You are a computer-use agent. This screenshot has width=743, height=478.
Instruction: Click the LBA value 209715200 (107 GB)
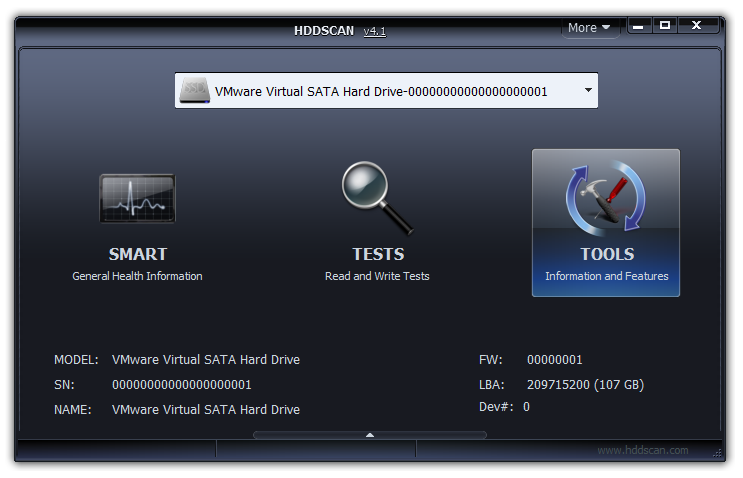[585, 385]
